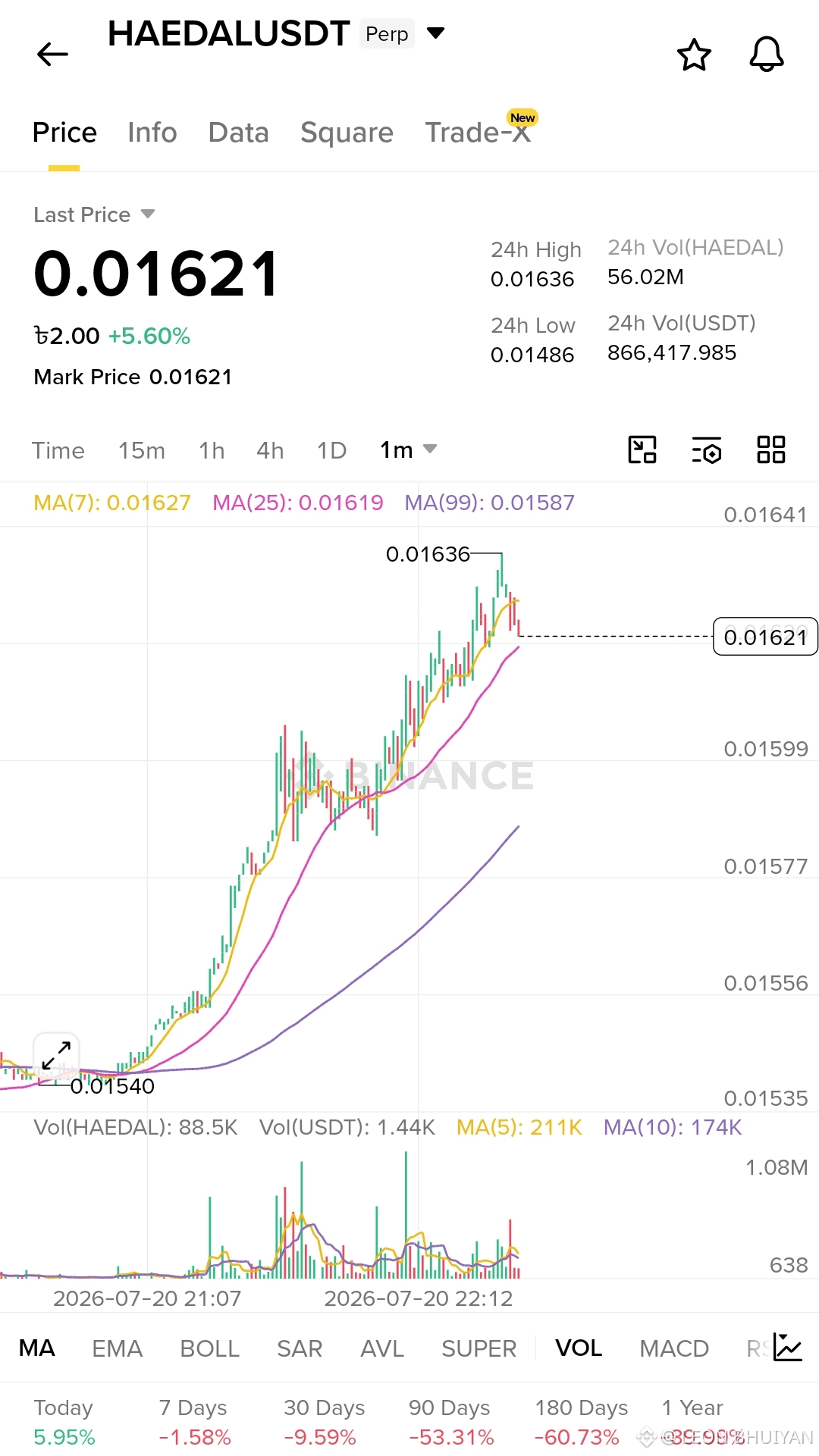The width and height of the screenshot is (819, 1456).
Task: Enable the SAR indicator
Action: pyautogui.click(x=300, y=1348)
